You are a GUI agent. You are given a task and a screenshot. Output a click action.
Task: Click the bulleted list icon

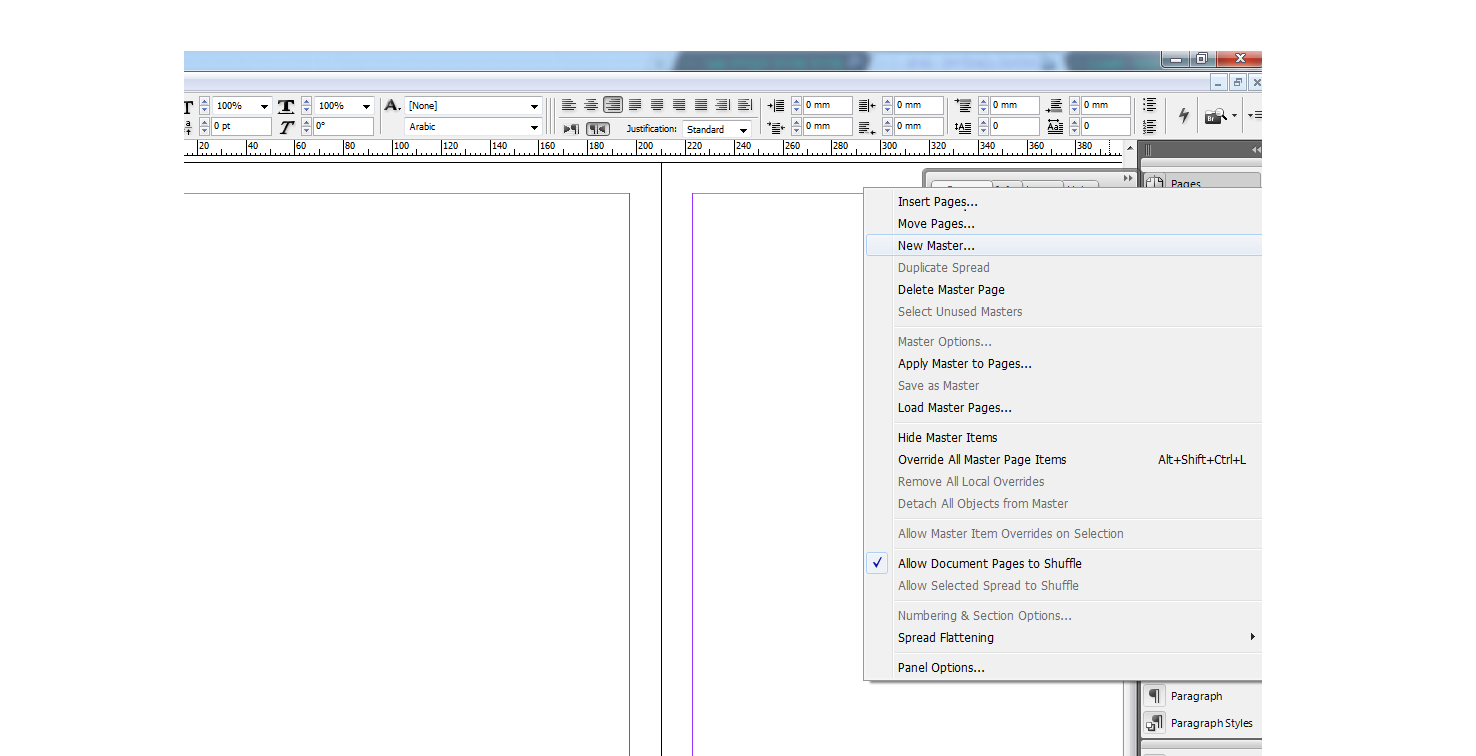[1150, 105]
